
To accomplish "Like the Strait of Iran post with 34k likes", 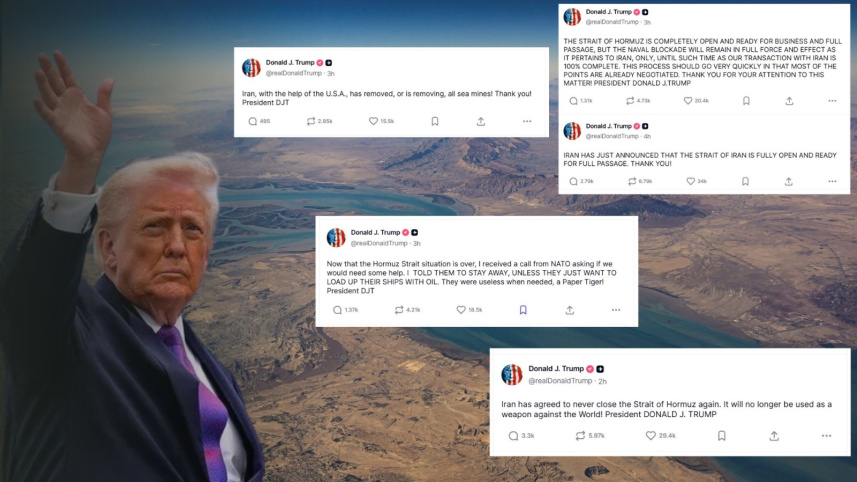I will click(690, 181).
